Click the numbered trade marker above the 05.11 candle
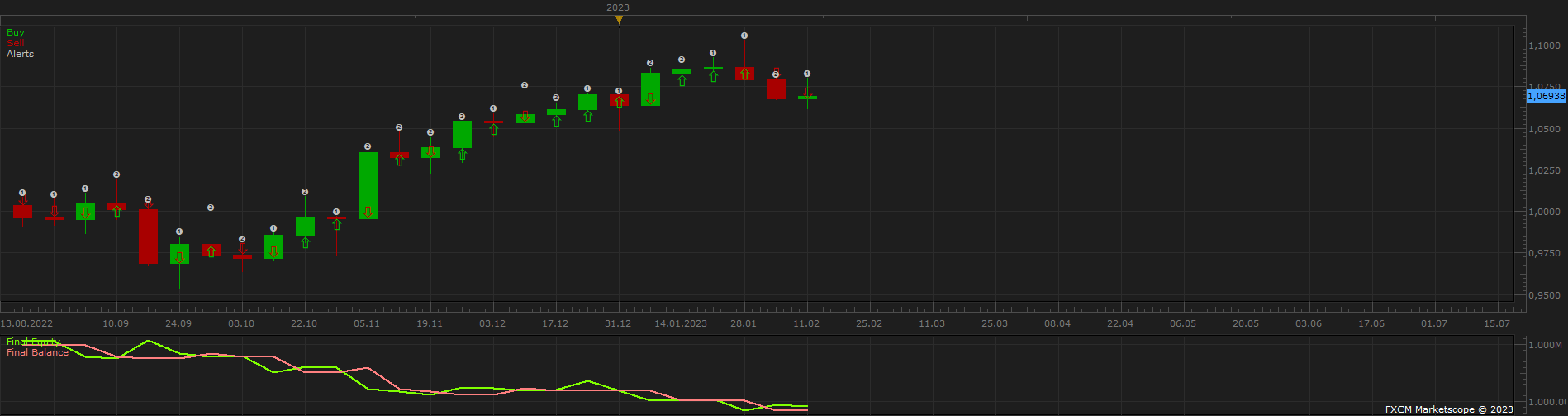The width and height of the screenshot is (1568, 416). tap(368, 146)
